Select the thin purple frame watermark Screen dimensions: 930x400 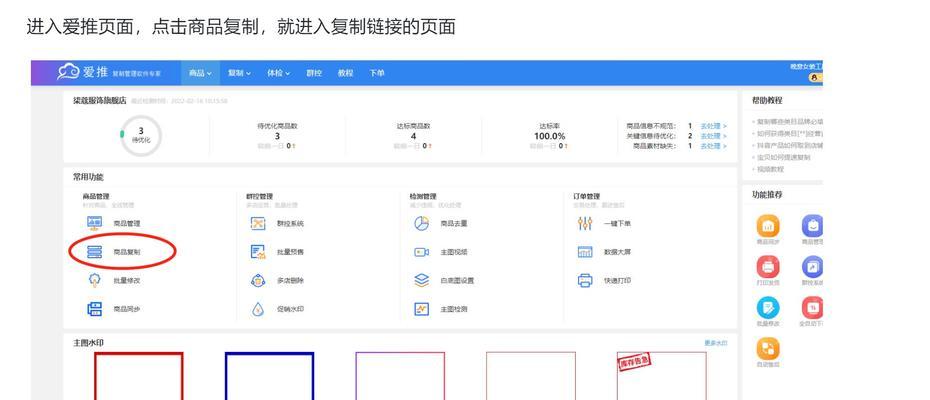pos(400,376)
